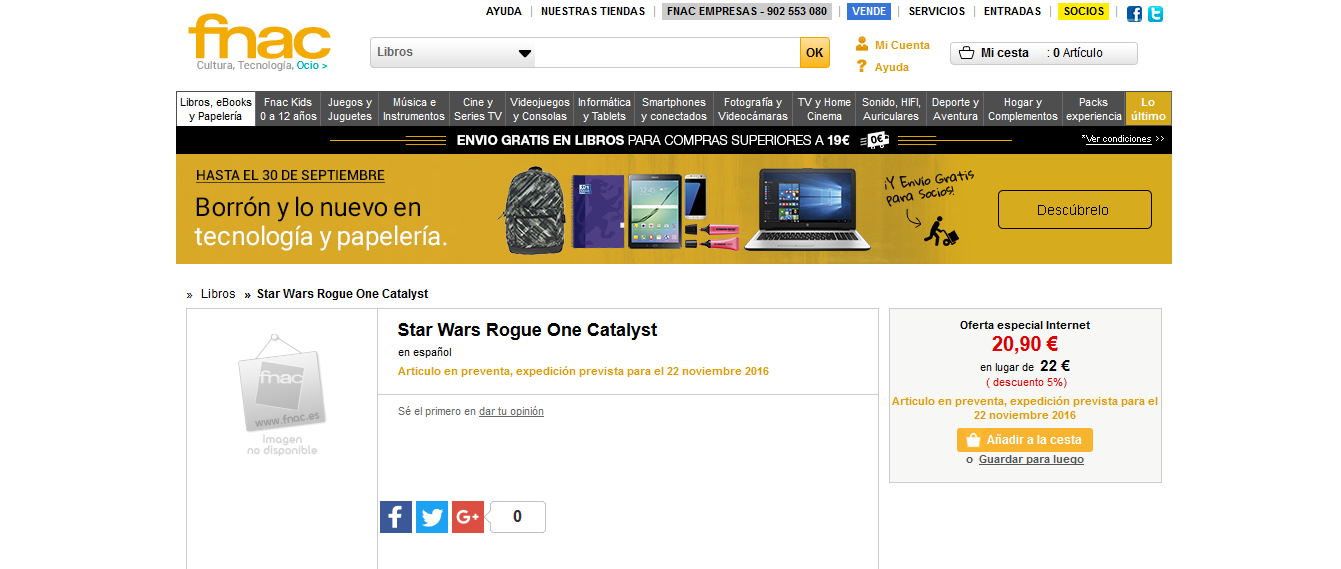Select Música e Instrumentos tab

pyautogui.click(x=414, y=109)
